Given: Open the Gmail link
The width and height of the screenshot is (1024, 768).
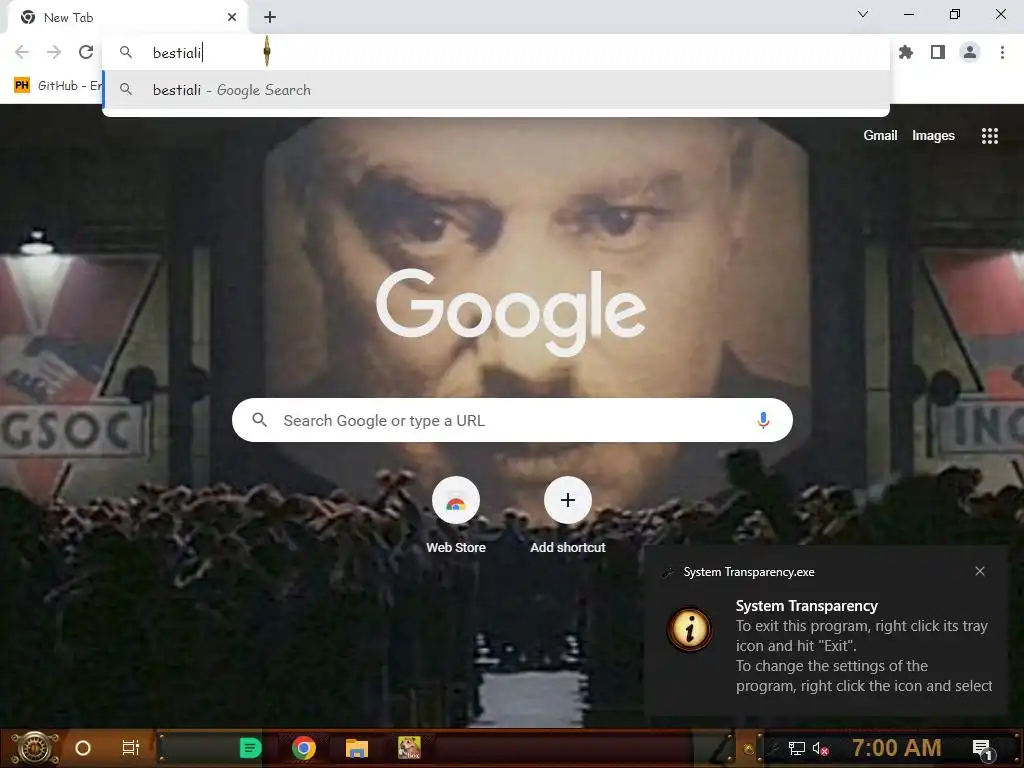Looking at the screenshot, I should pos(880,135).
